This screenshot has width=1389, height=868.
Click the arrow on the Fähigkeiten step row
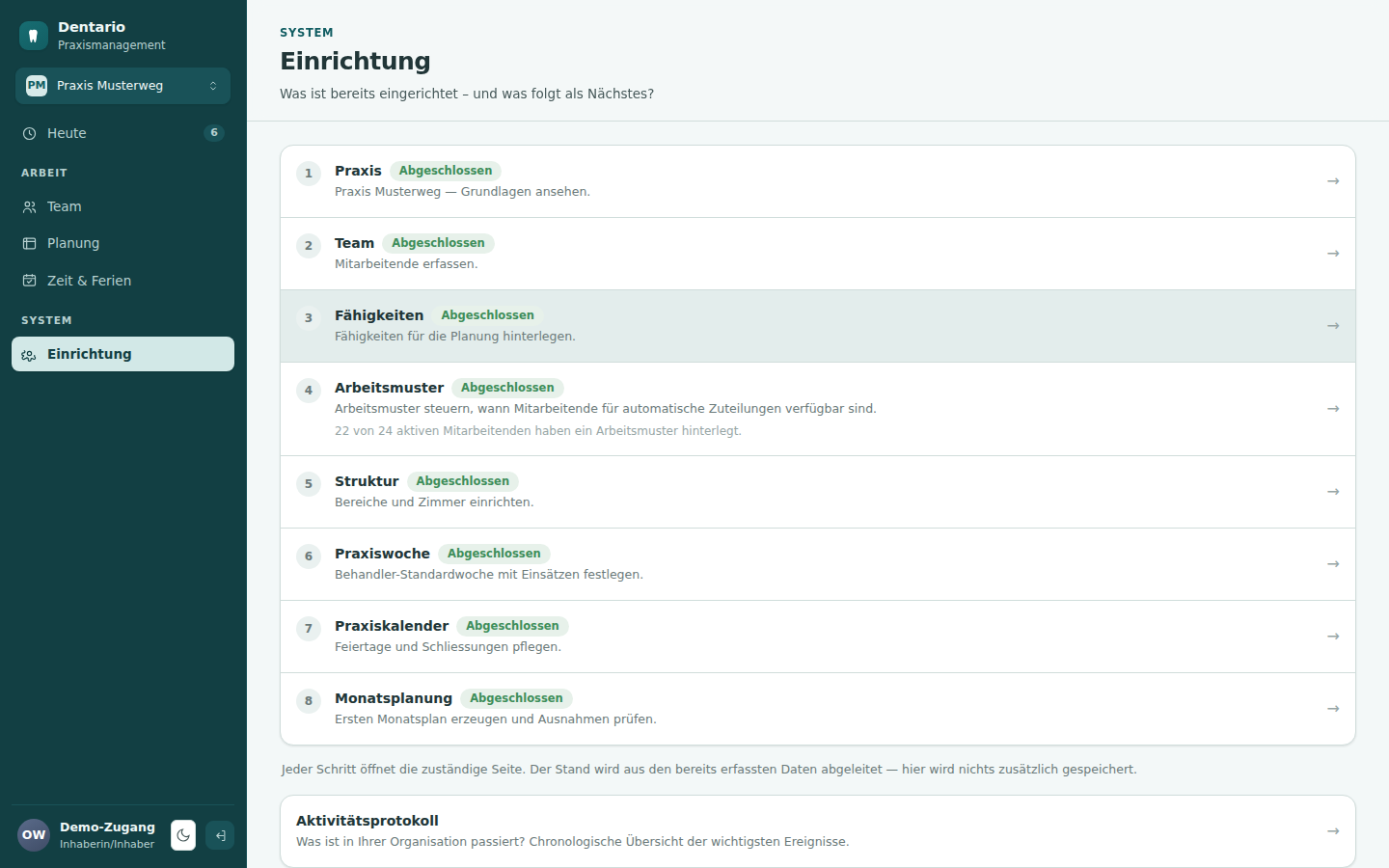[1333, 326]
